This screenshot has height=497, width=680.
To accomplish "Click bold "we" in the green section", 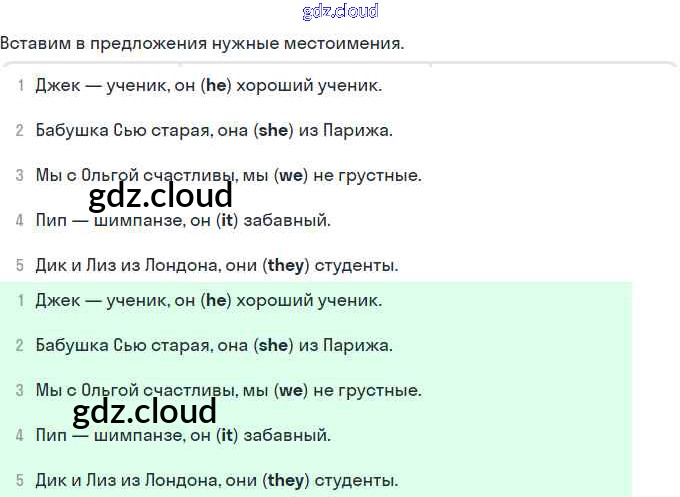I will pos(291,390).
